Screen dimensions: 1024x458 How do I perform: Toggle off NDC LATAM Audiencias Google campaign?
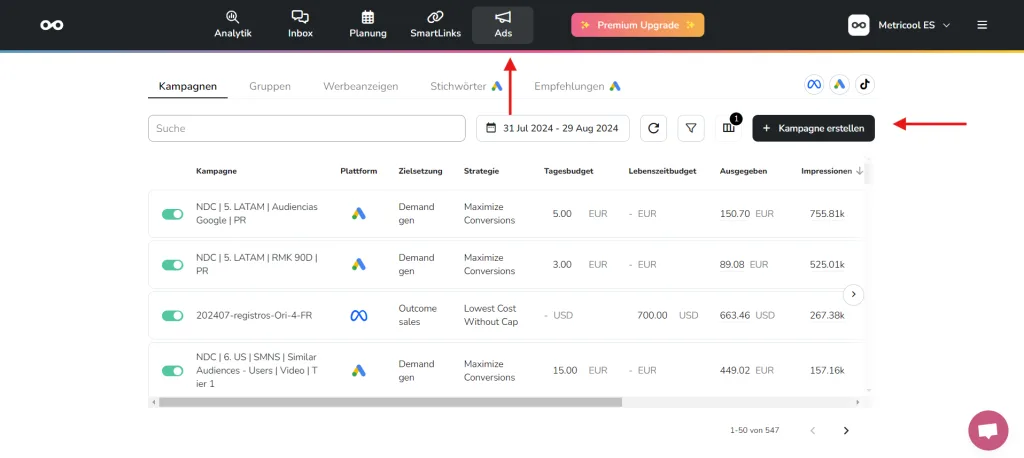pyautogui.click(x=173, y=214)
